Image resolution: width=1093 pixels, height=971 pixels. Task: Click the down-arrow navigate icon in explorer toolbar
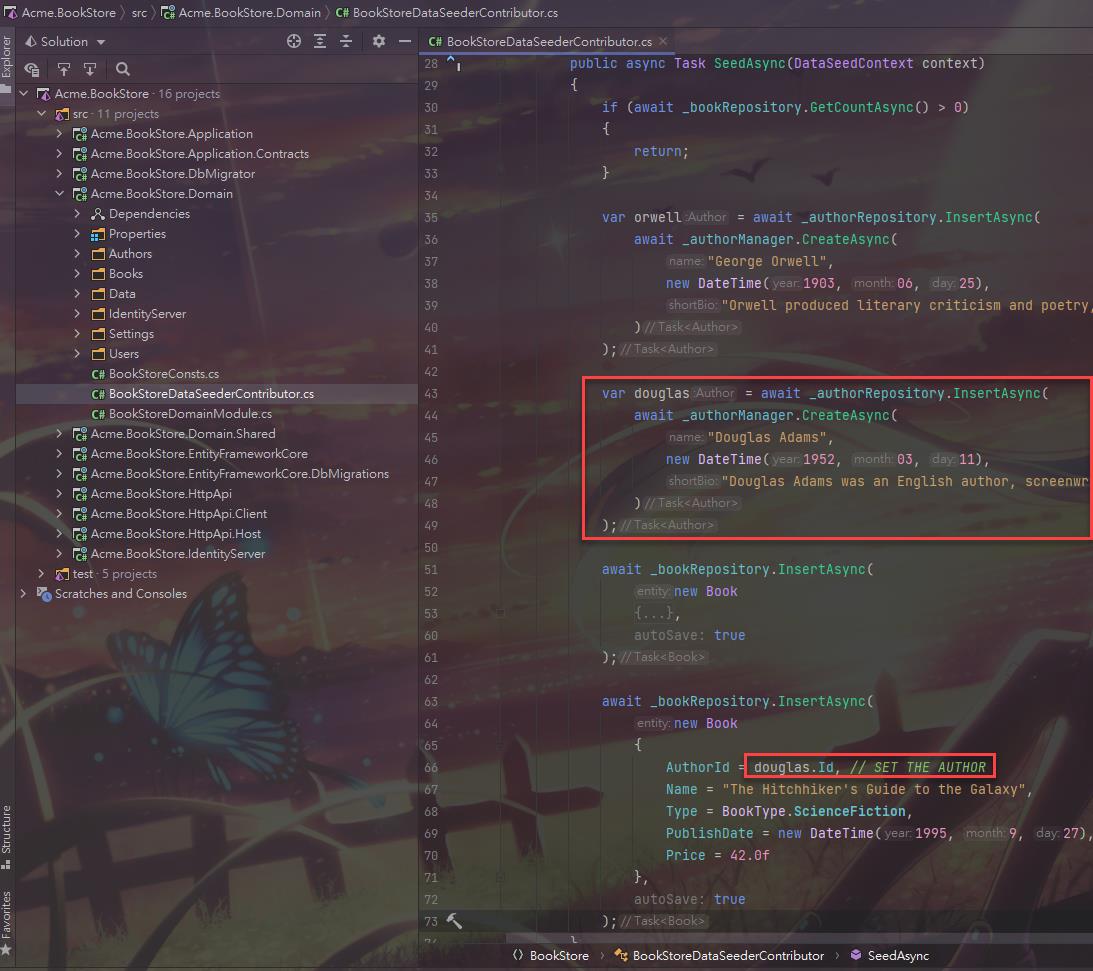point(89,69)
